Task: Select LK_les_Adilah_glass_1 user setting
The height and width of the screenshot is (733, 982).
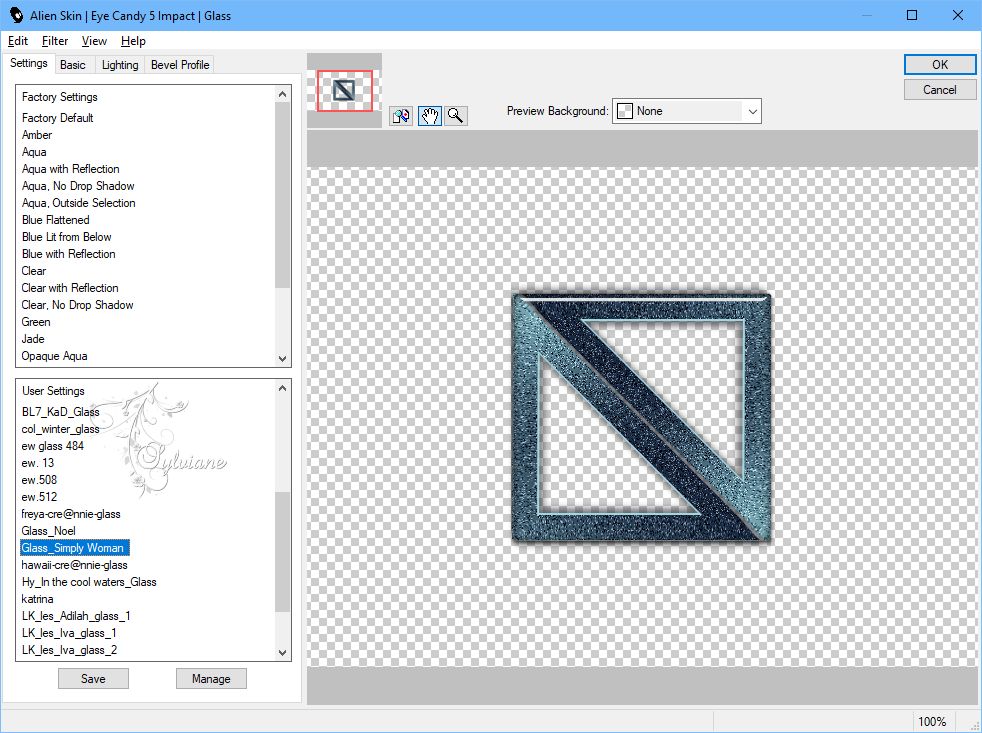Action: (x=76, y=615)
